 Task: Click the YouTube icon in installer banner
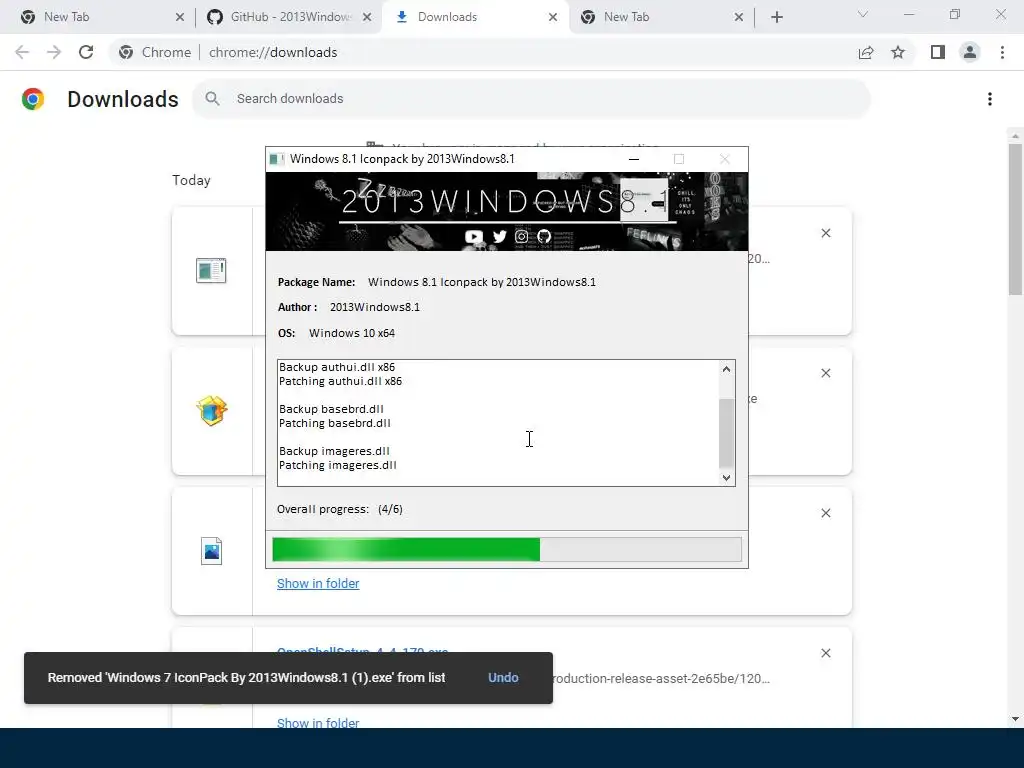(473, 236)
